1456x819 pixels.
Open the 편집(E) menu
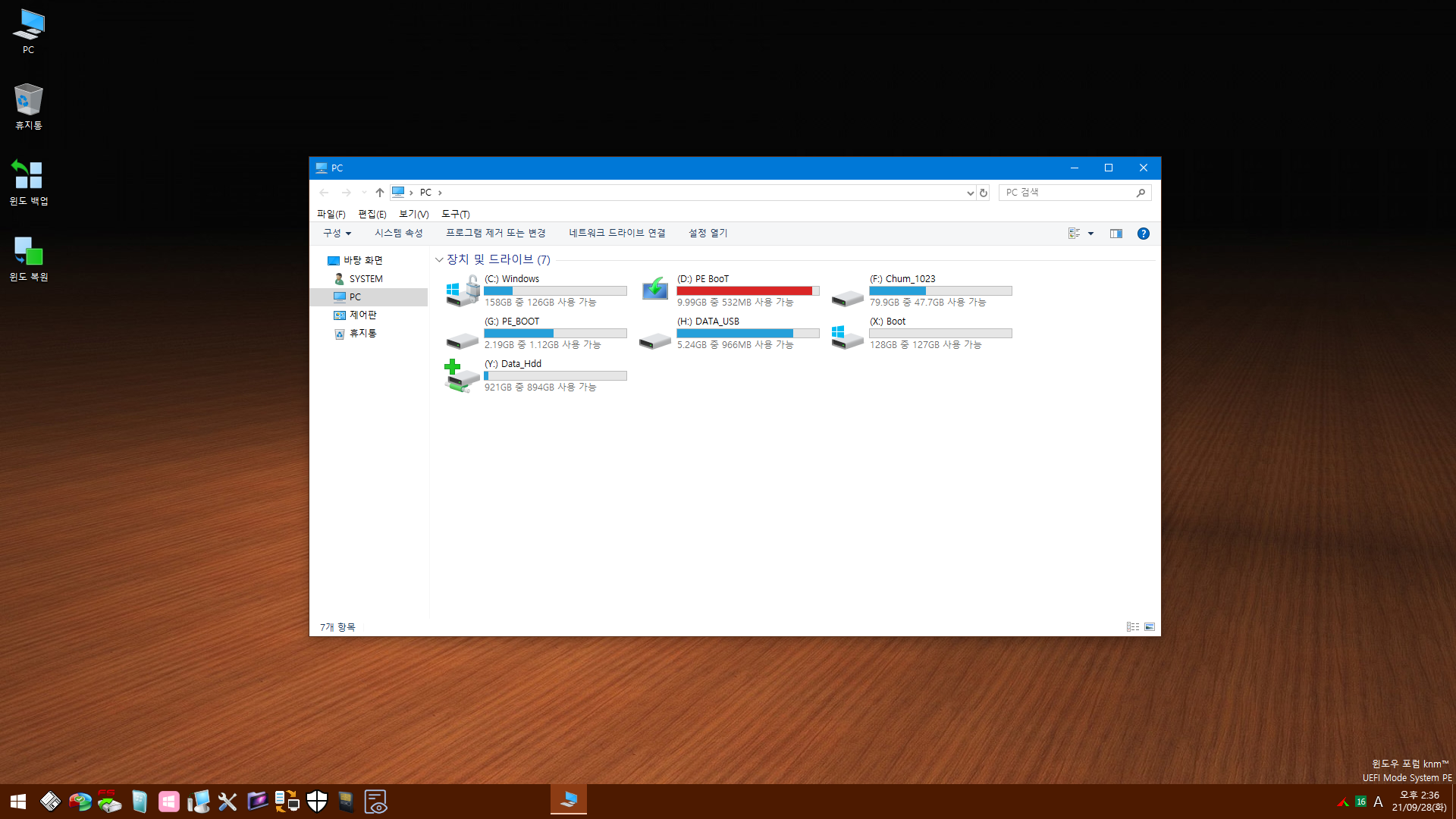click(x=372, y=215)
